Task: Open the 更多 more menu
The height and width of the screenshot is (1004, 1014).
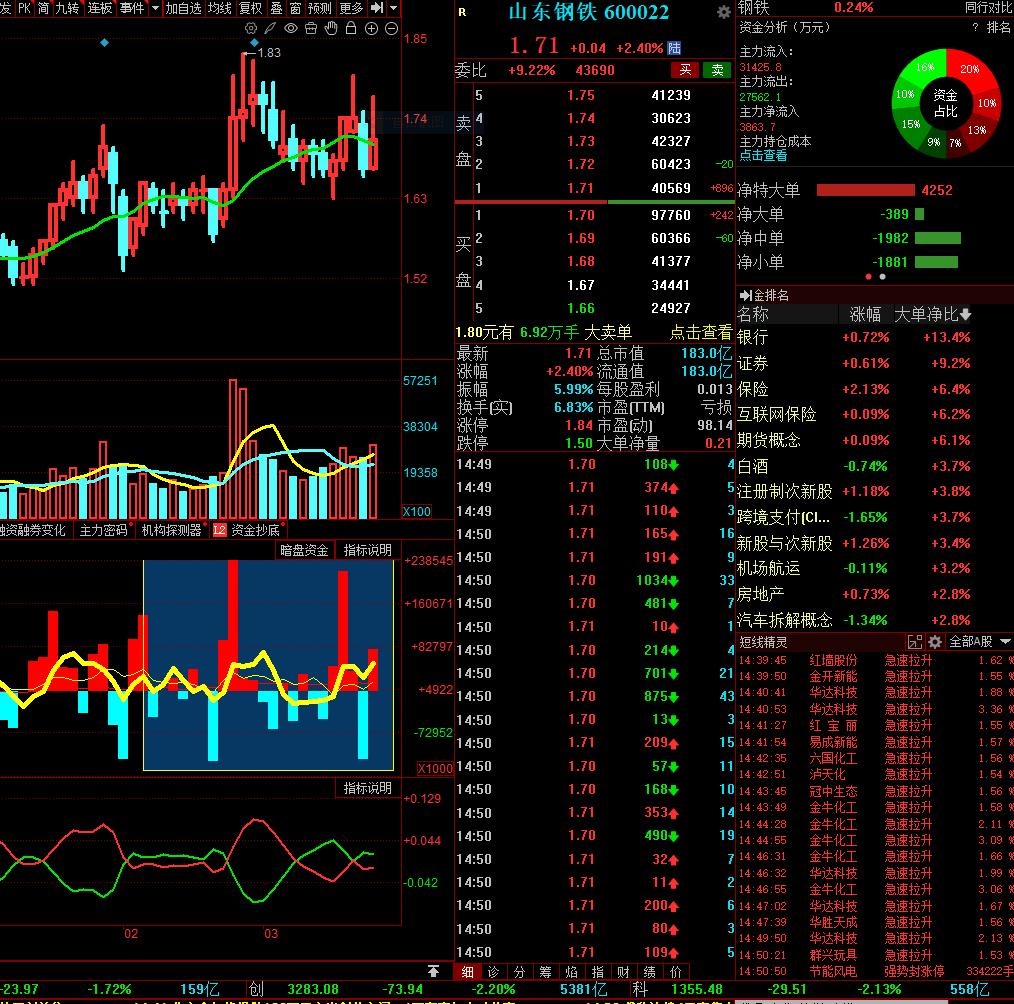Action: pyautogui.click(x=351, y=8)
